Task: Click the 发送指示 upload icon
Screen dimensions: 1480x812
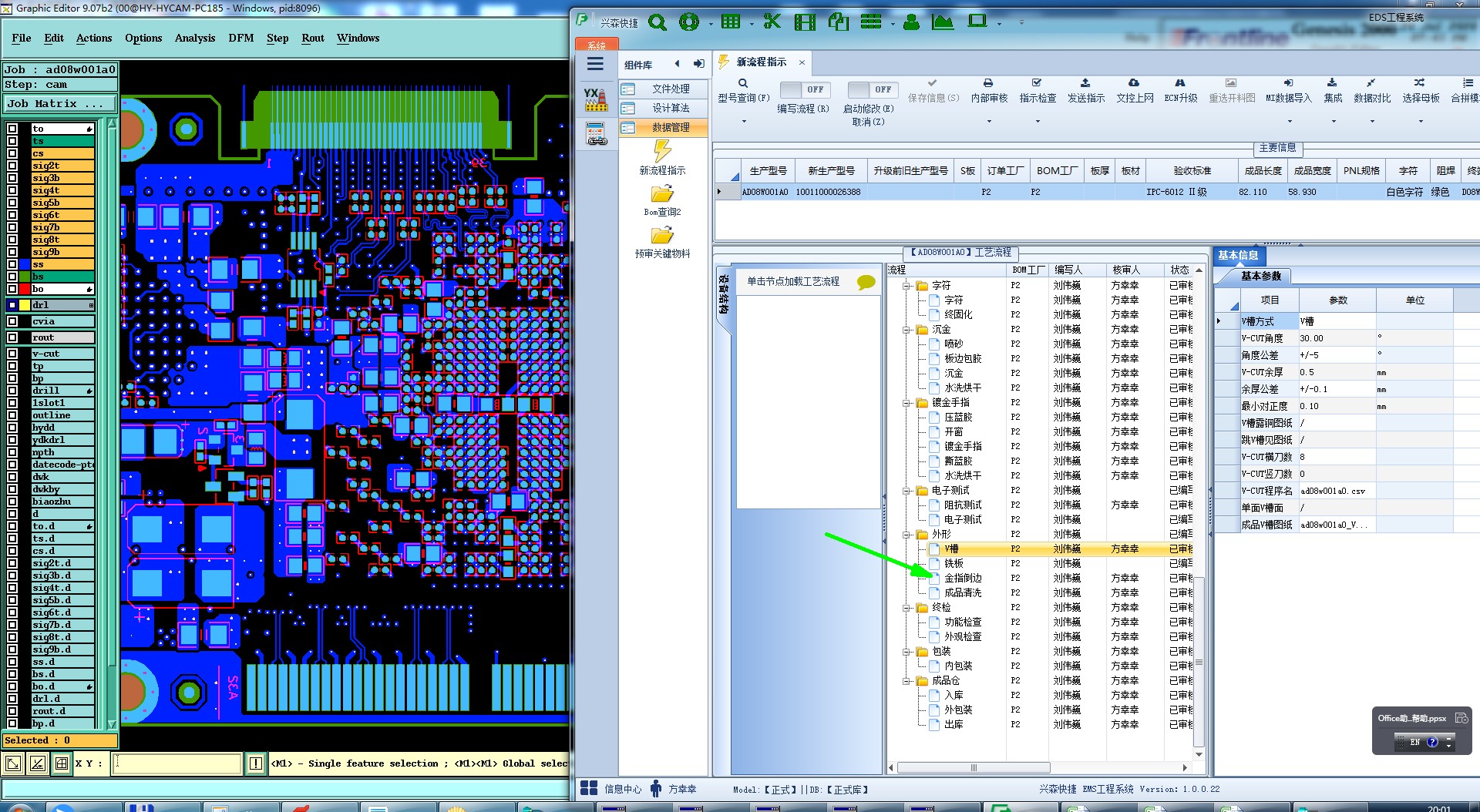Action: point(1085,83)
